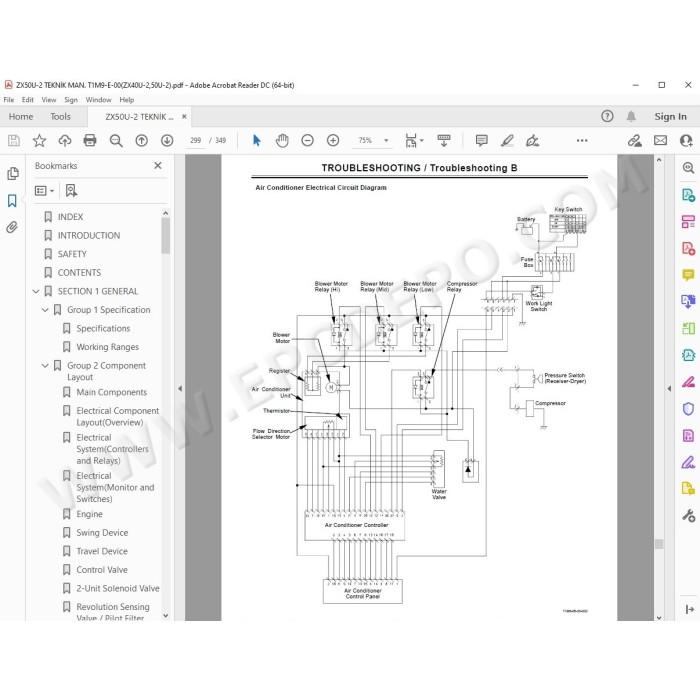
Task: Open bookmark options dropdown menu
Action: (x=44, y=191)
